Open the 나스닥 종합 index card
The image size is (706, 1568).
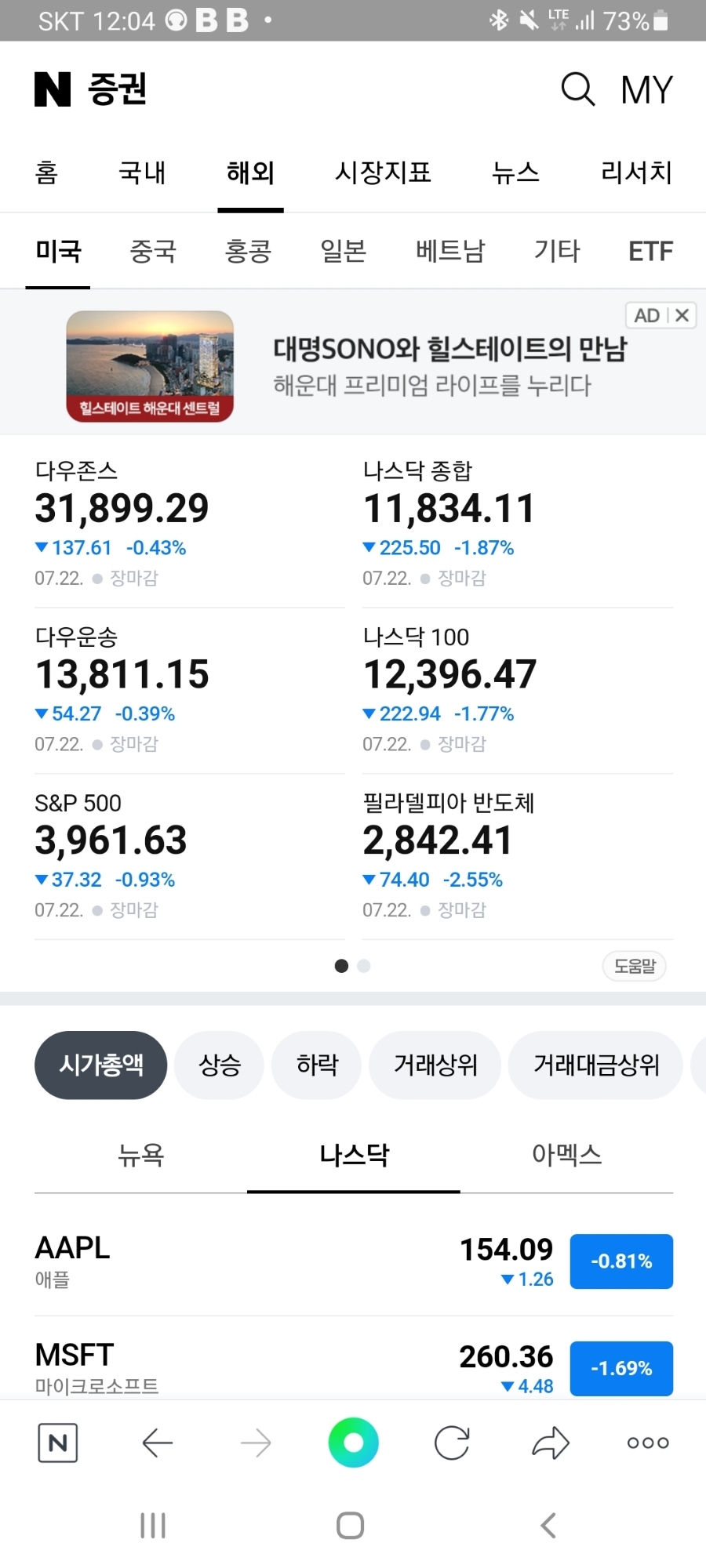518,524
